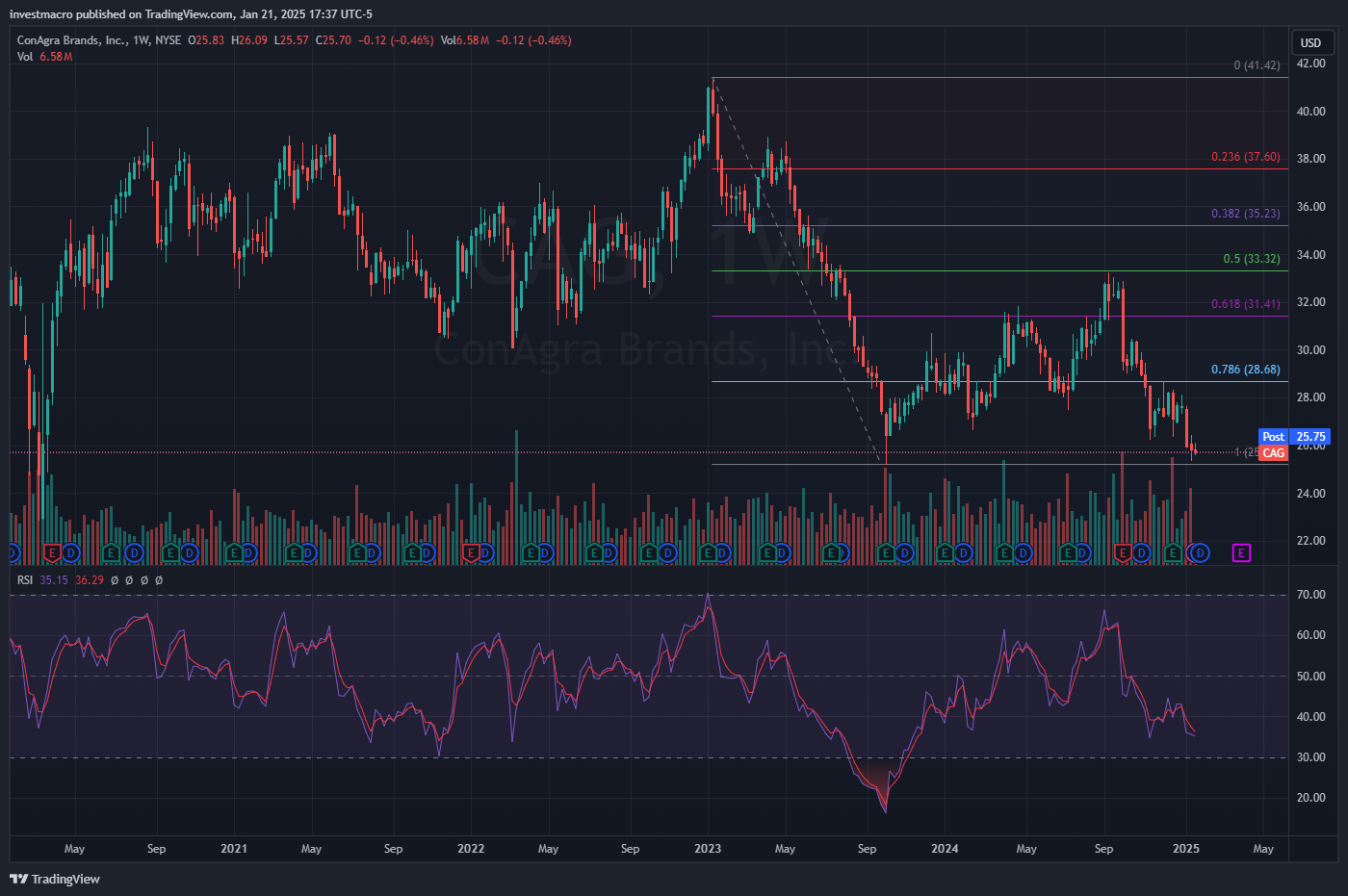Click the purple upcoming earnings E marker
Screen dimensions: 1348x896
click(x=1241, y=552)
